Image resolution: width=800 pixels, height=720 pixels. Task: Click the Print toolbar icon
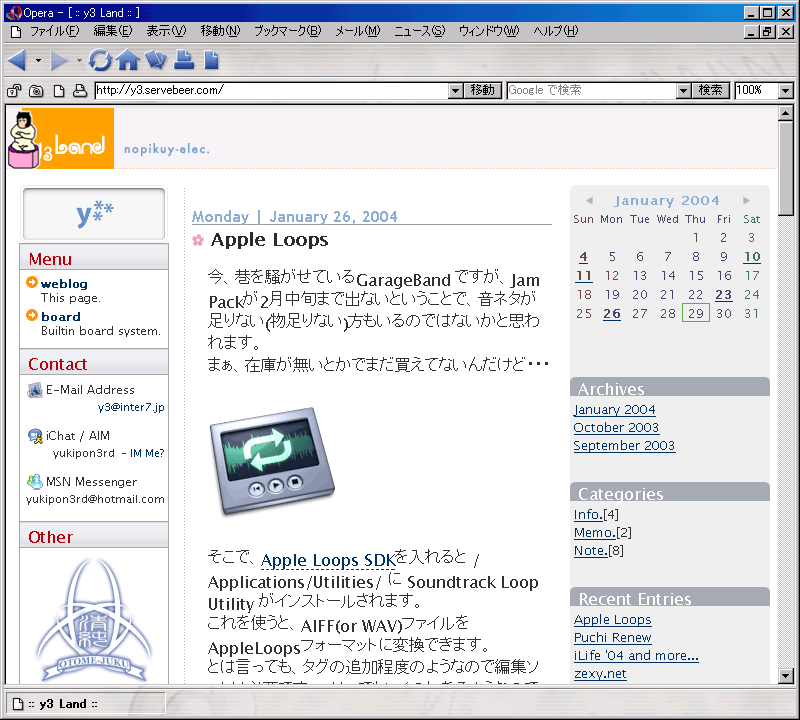tap(184, 60)
